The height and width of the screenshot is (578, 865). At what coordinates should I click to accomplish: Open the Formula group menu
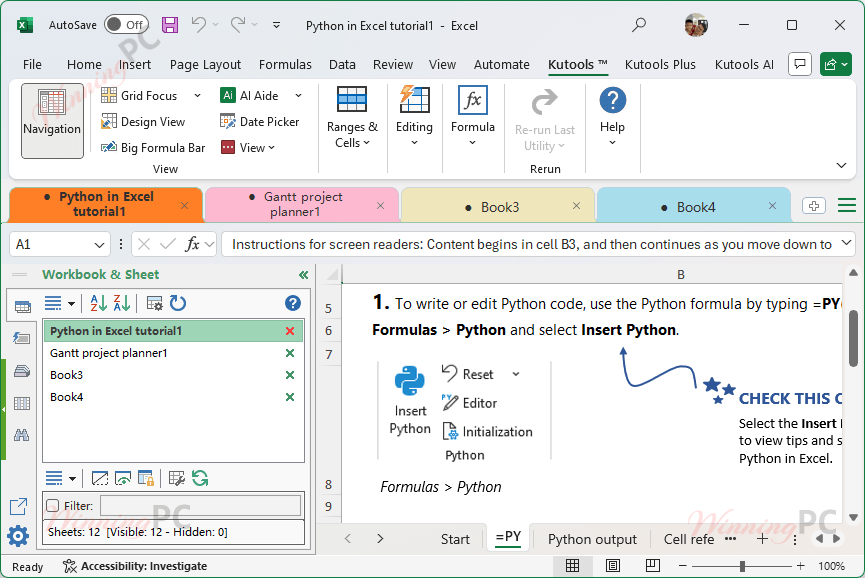tap(473, 117)
